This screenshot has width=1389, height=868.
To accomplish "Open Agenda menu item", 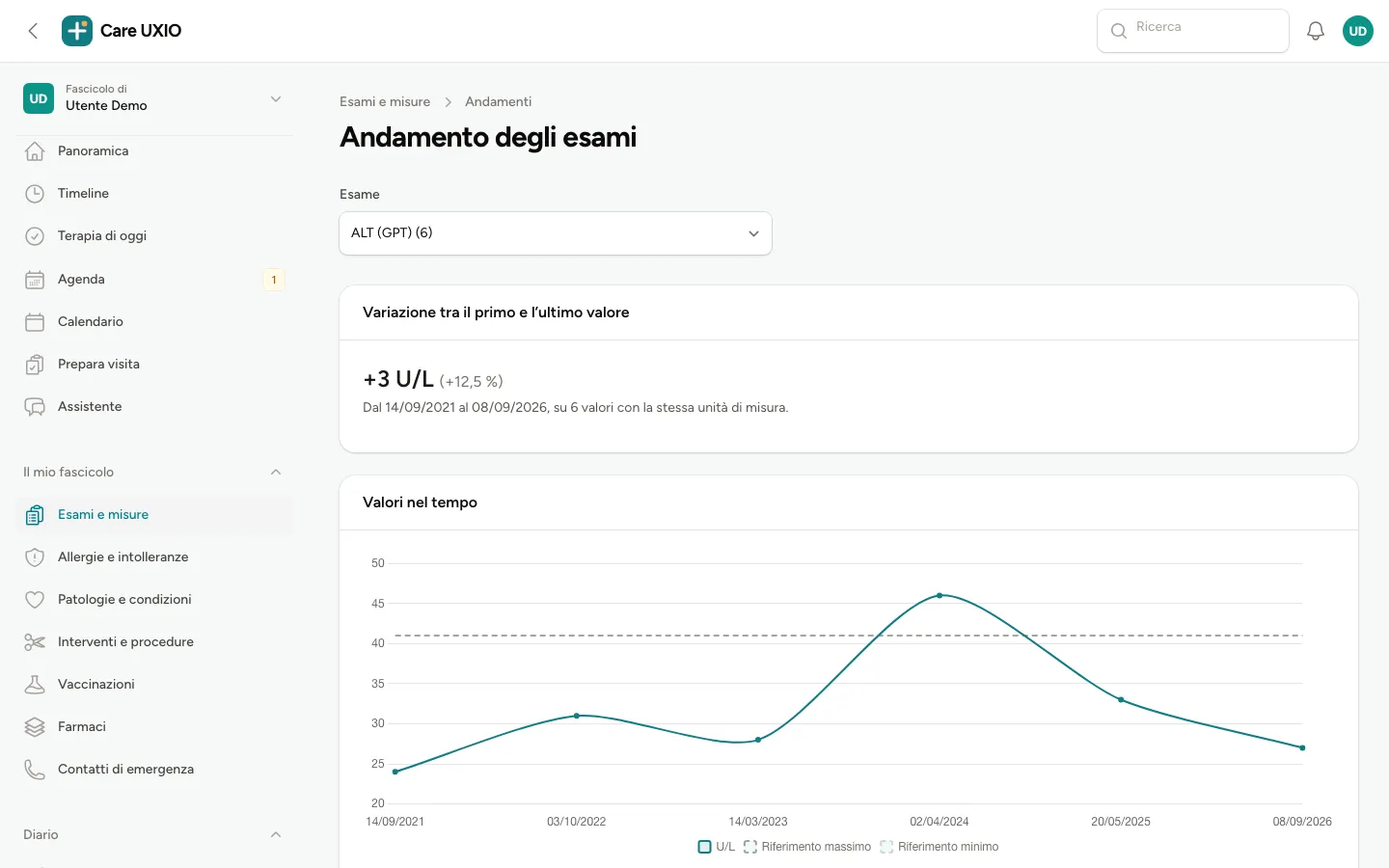I will (154, 280).
